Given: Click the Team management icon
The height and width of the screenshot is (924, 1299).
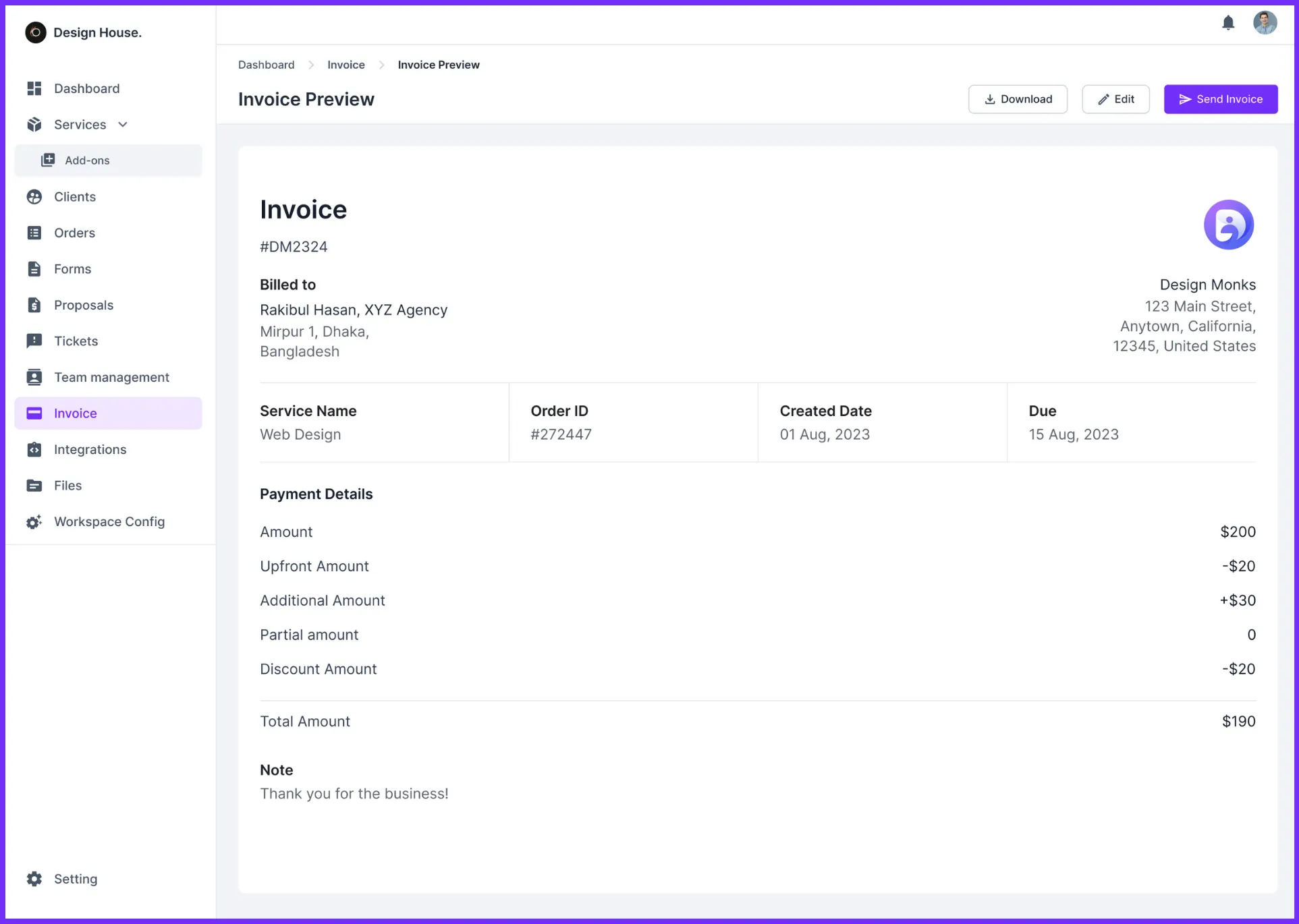Looking at the screenshot, I should pos(34,377).
